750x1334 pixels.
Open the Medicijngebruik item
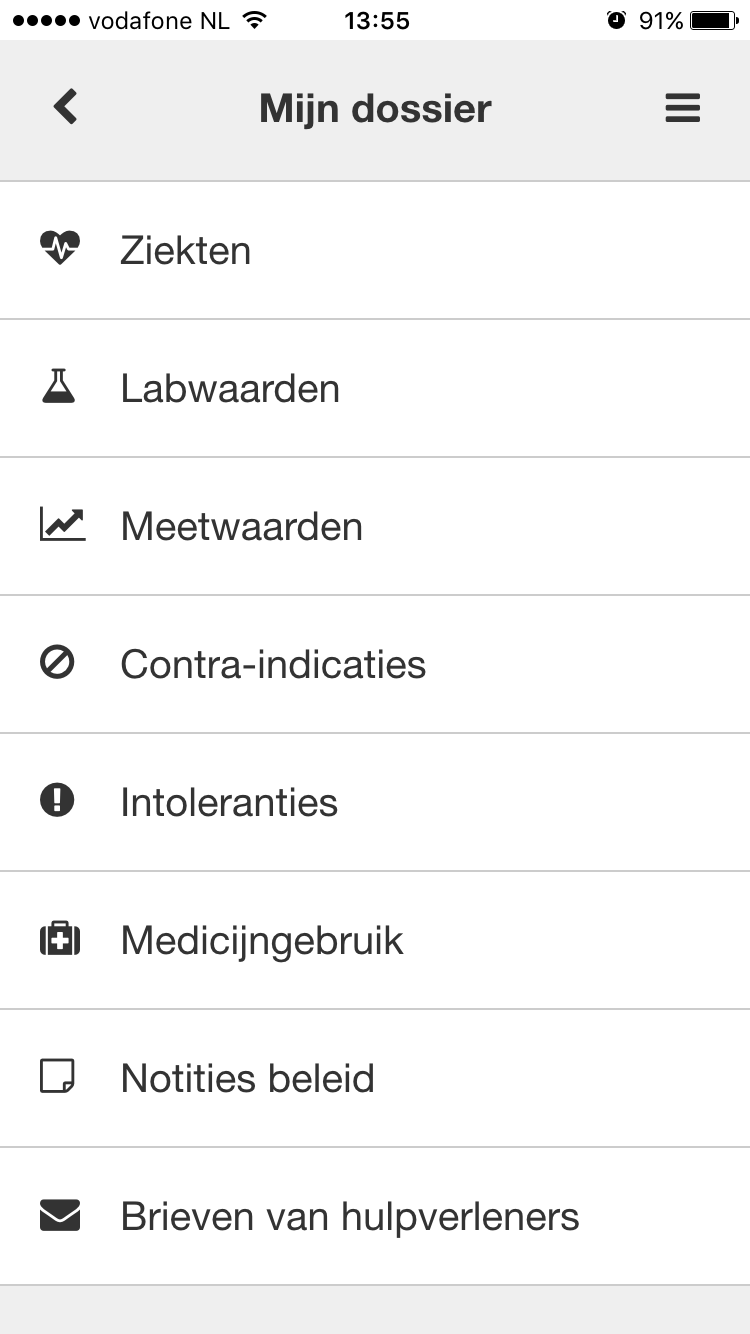(375, 940)
